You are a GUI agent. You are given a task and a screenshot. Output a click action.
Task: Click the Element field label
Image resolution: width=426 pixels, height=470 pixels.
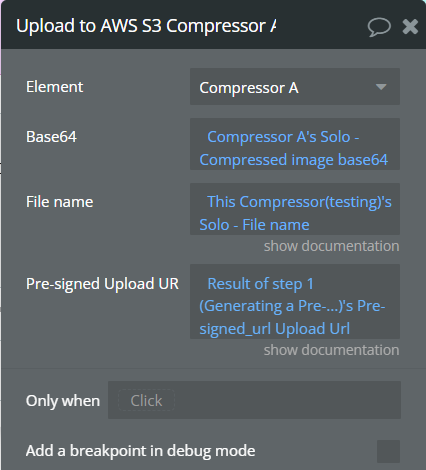coord(55,87)
